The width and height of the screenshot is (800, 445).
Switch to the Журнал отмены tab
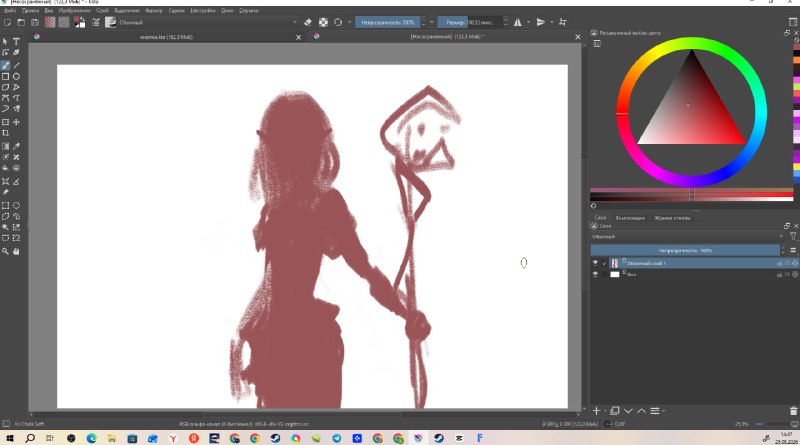[672, 218]
